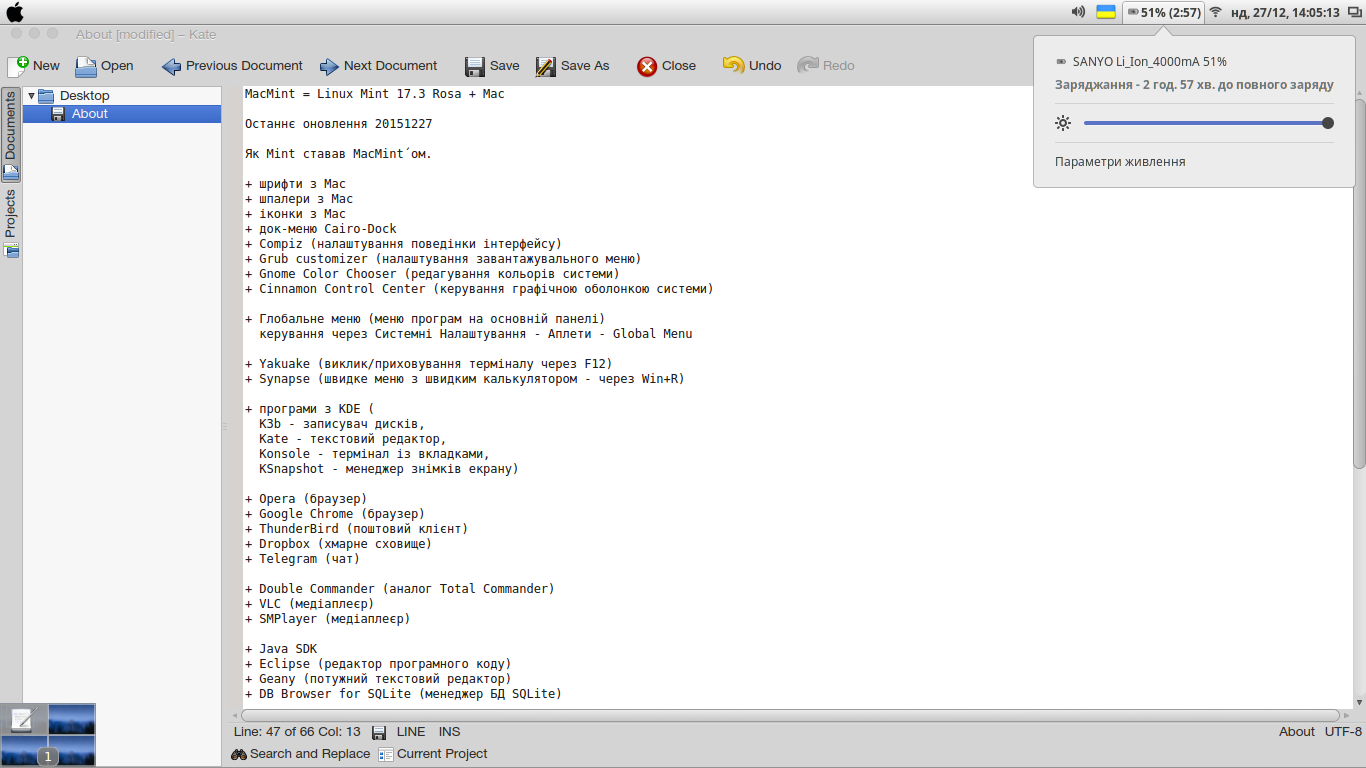Click the Line: 47 of 66 status

[x=297, y=732]
